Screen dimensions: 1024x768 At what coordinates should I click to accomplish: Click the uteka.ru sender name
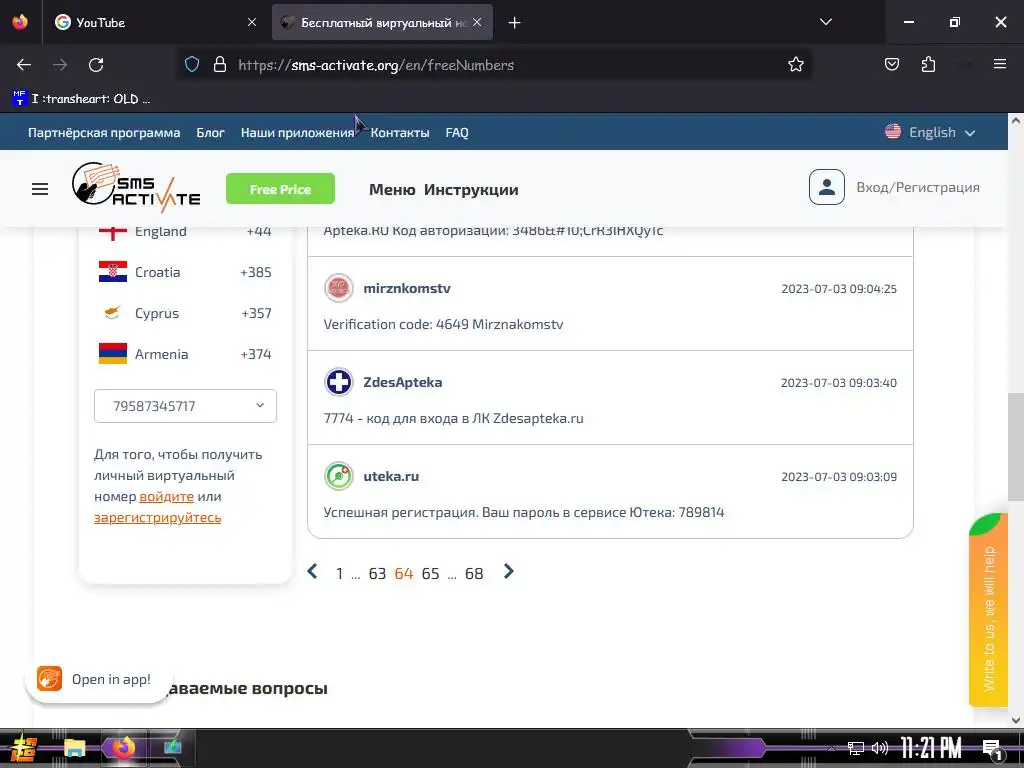(391, 476)
